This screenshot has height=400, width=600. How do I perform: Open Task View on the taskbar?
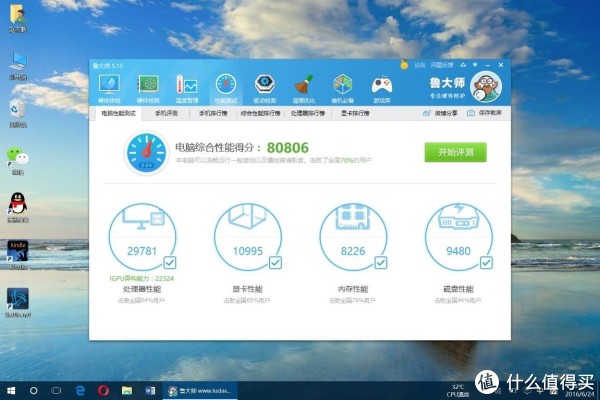pos(56,390)
